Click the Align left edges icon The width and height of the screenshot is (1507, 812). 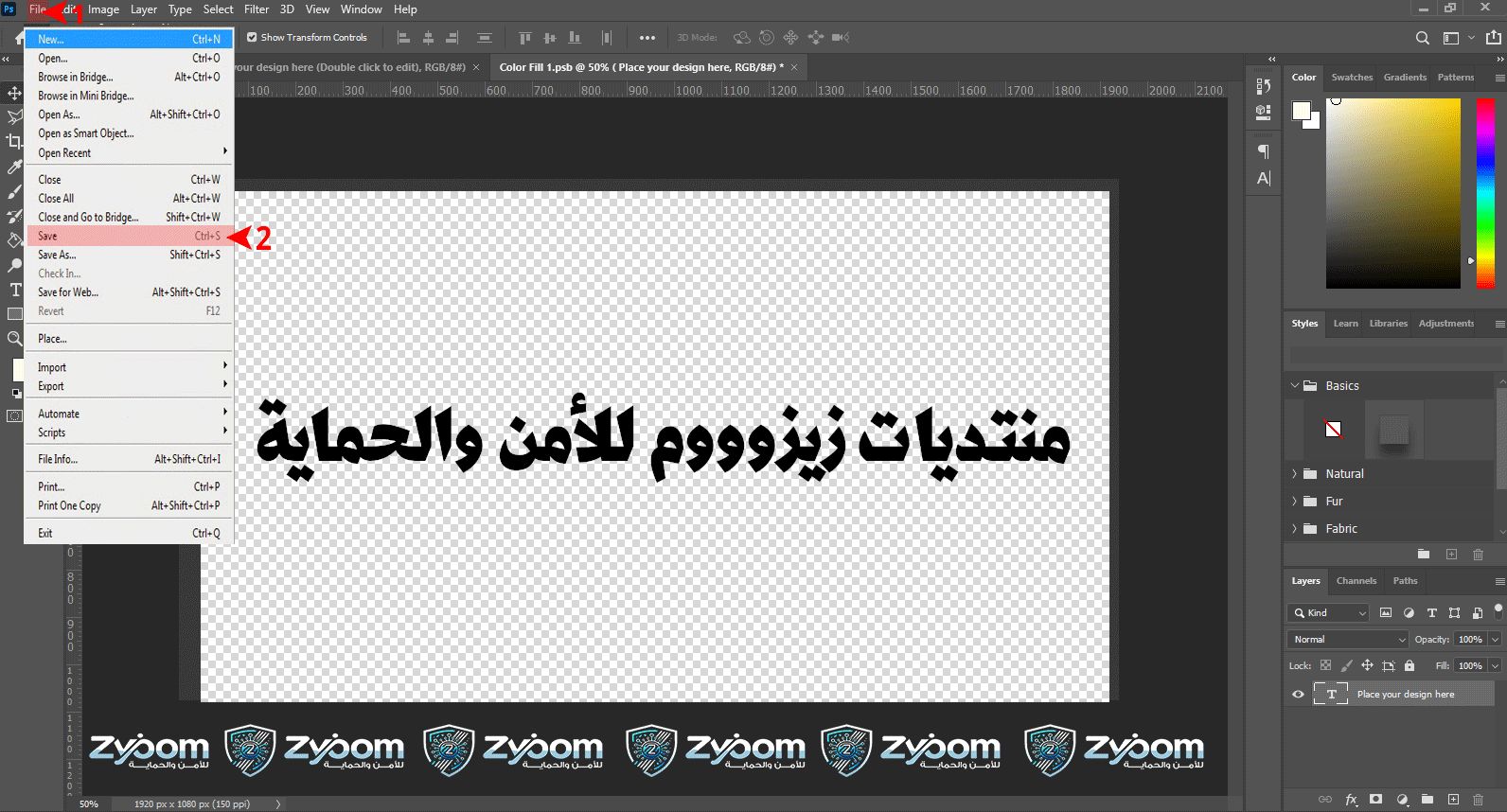coord(403,38)
